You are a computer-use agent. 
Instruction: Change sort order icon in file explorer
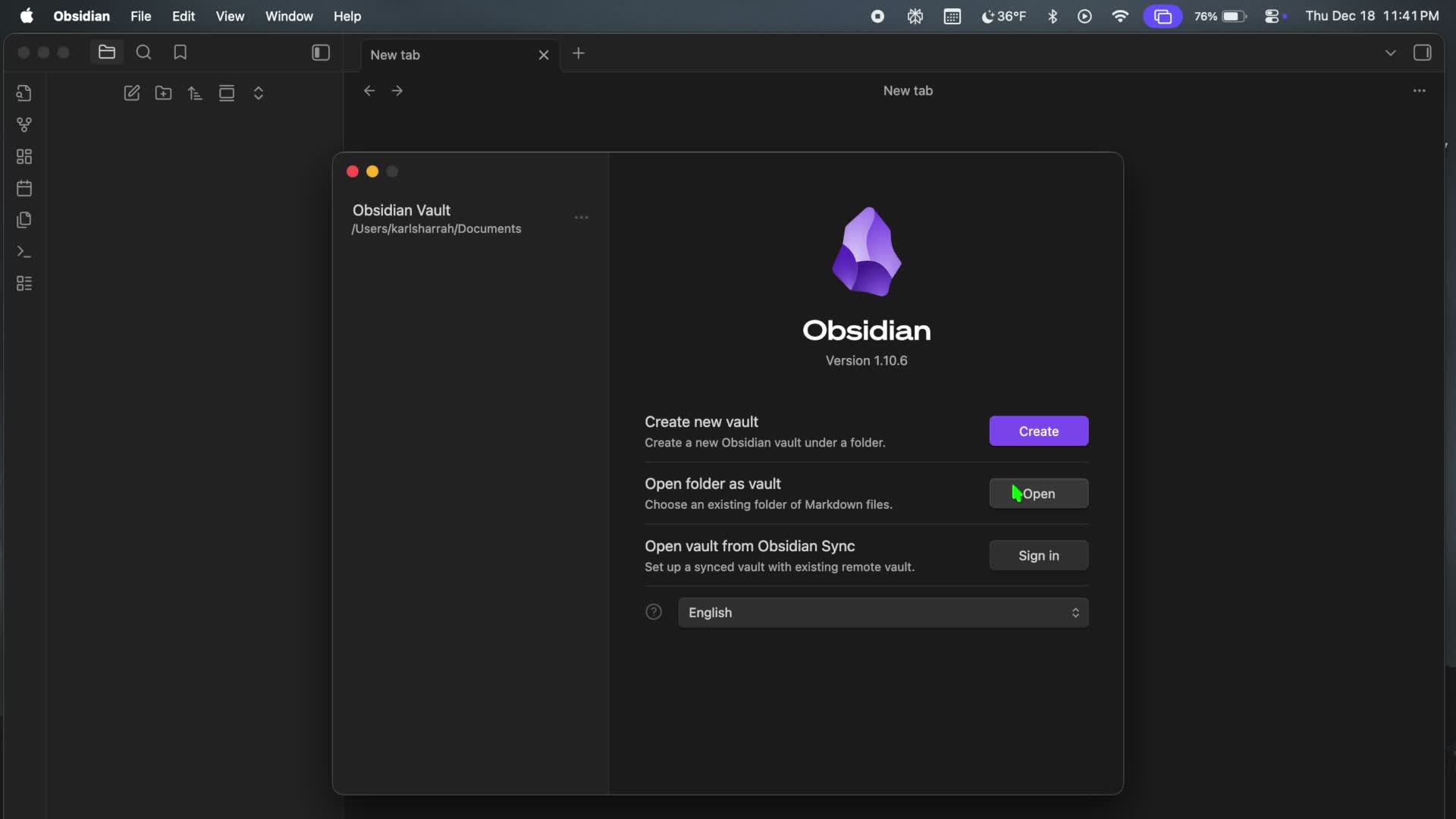click(195, 93)
